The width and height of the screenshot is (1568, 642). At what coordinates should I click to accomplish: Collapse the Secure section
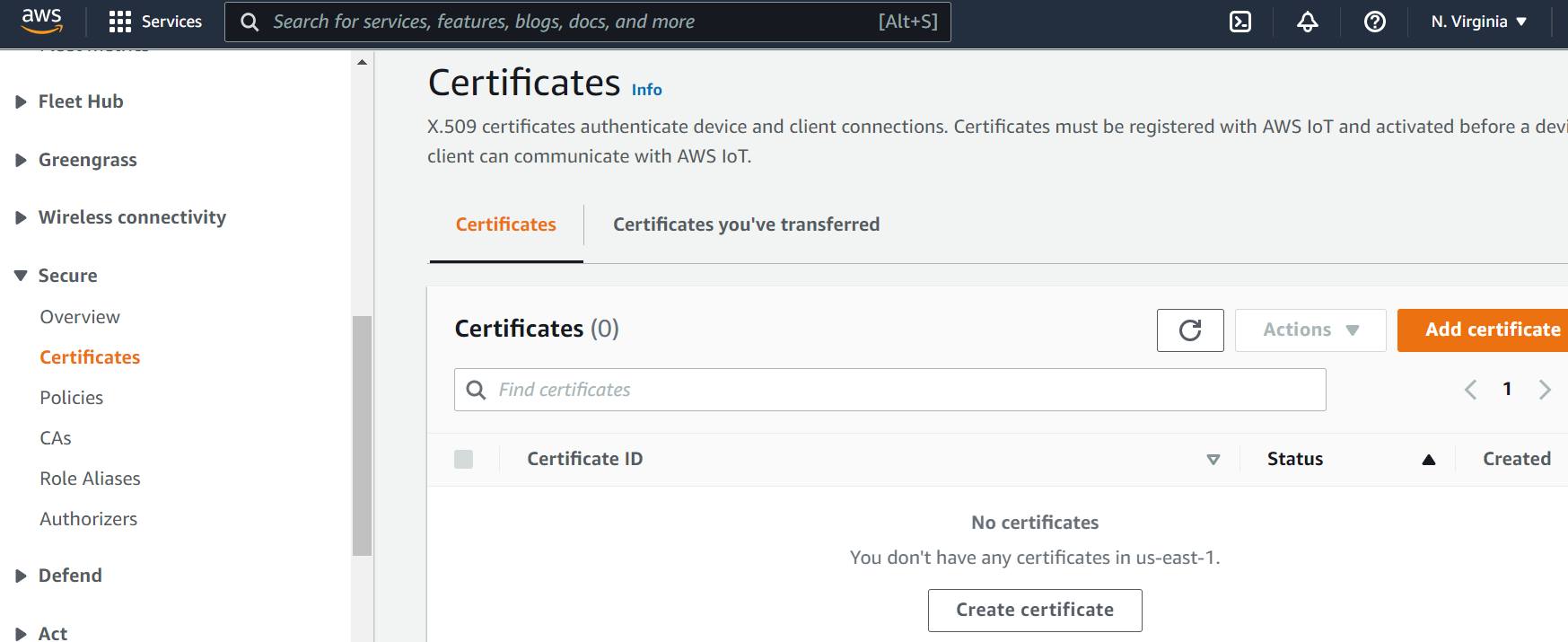pyautogui.click(x=21, y=276)
